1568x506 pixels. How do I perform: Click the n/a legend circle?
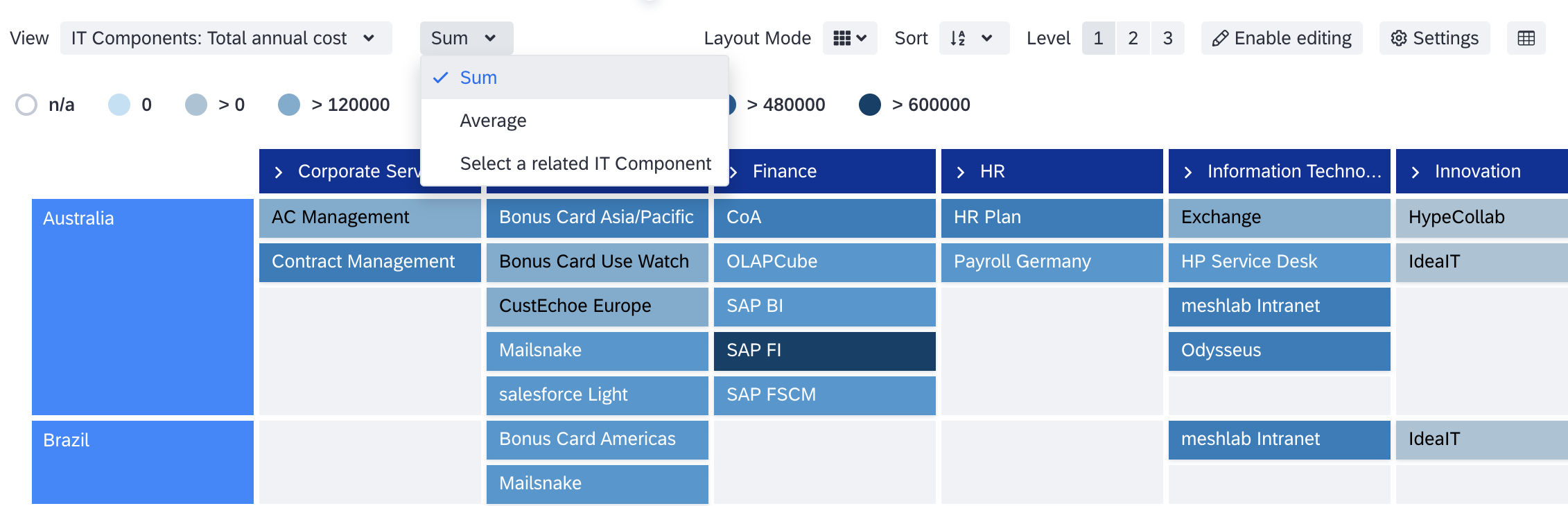tap(26, 105)
